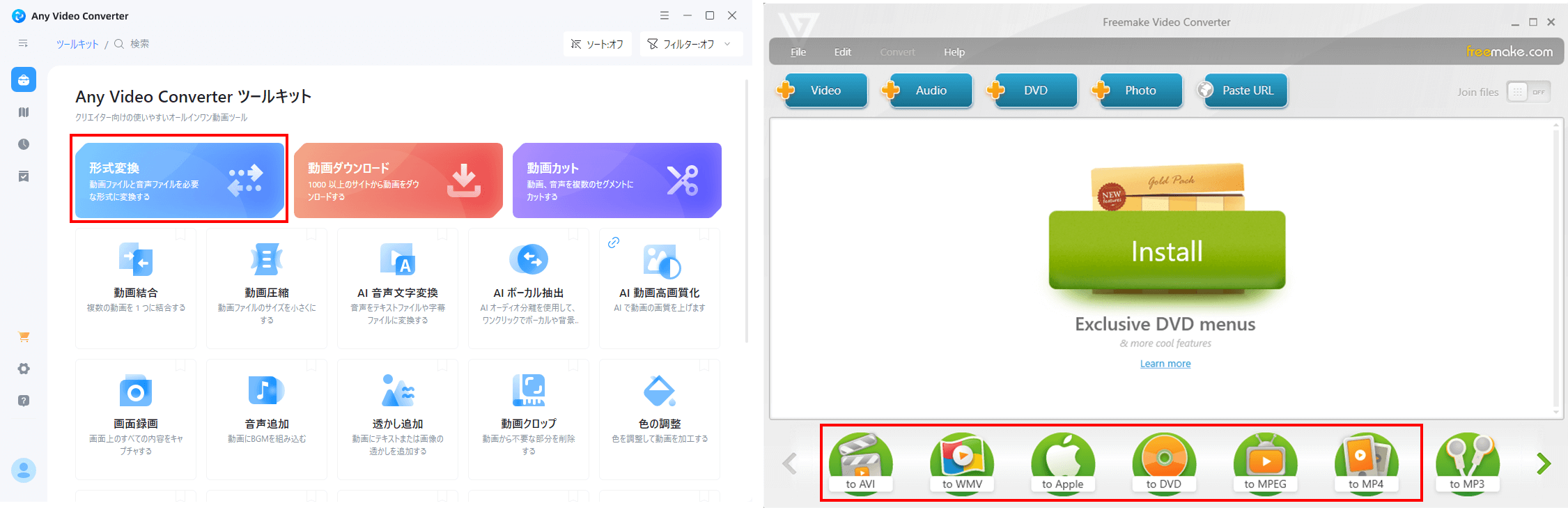Open the File menu in Freemake
This screenshot has height=508, width=1568.
[x=798, y=52]
